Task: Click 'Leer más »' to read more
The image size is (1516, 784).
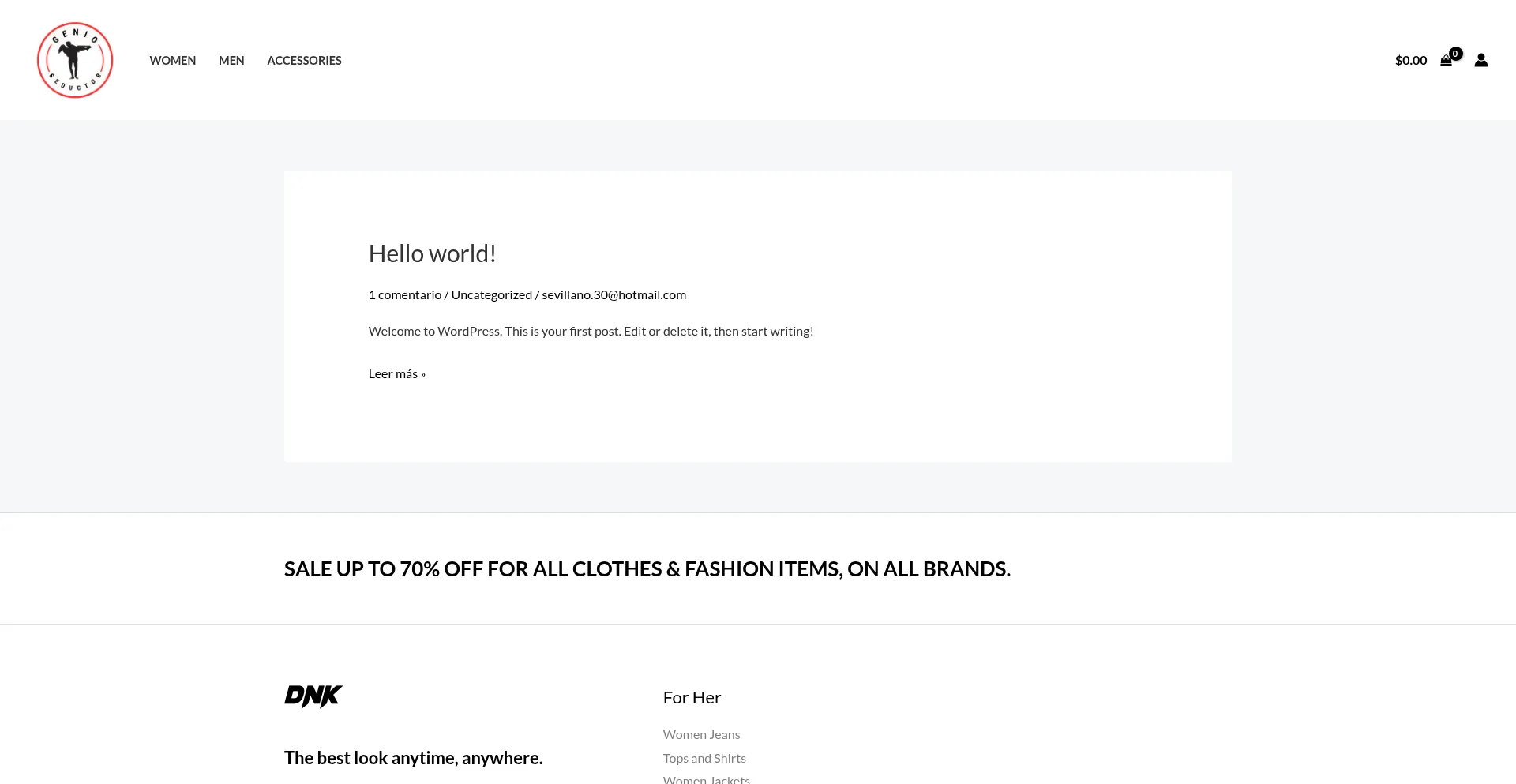Action: [396, 373]
